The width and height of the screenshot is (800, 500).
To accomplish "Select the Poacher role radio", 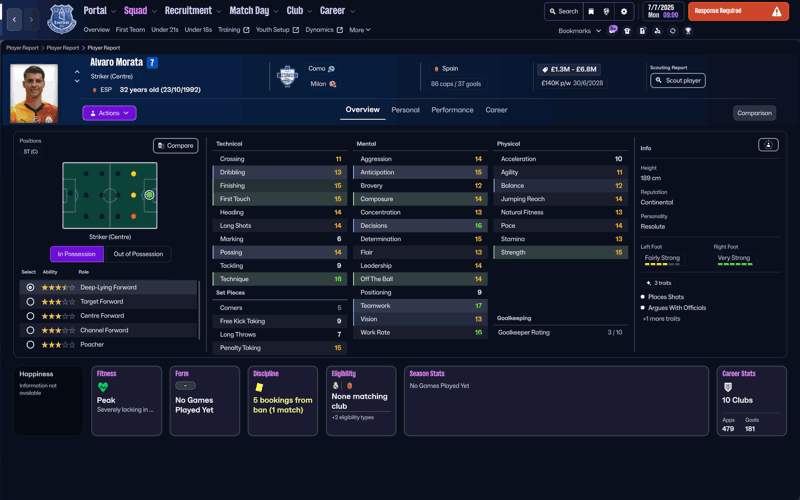I will pos(30,344).
